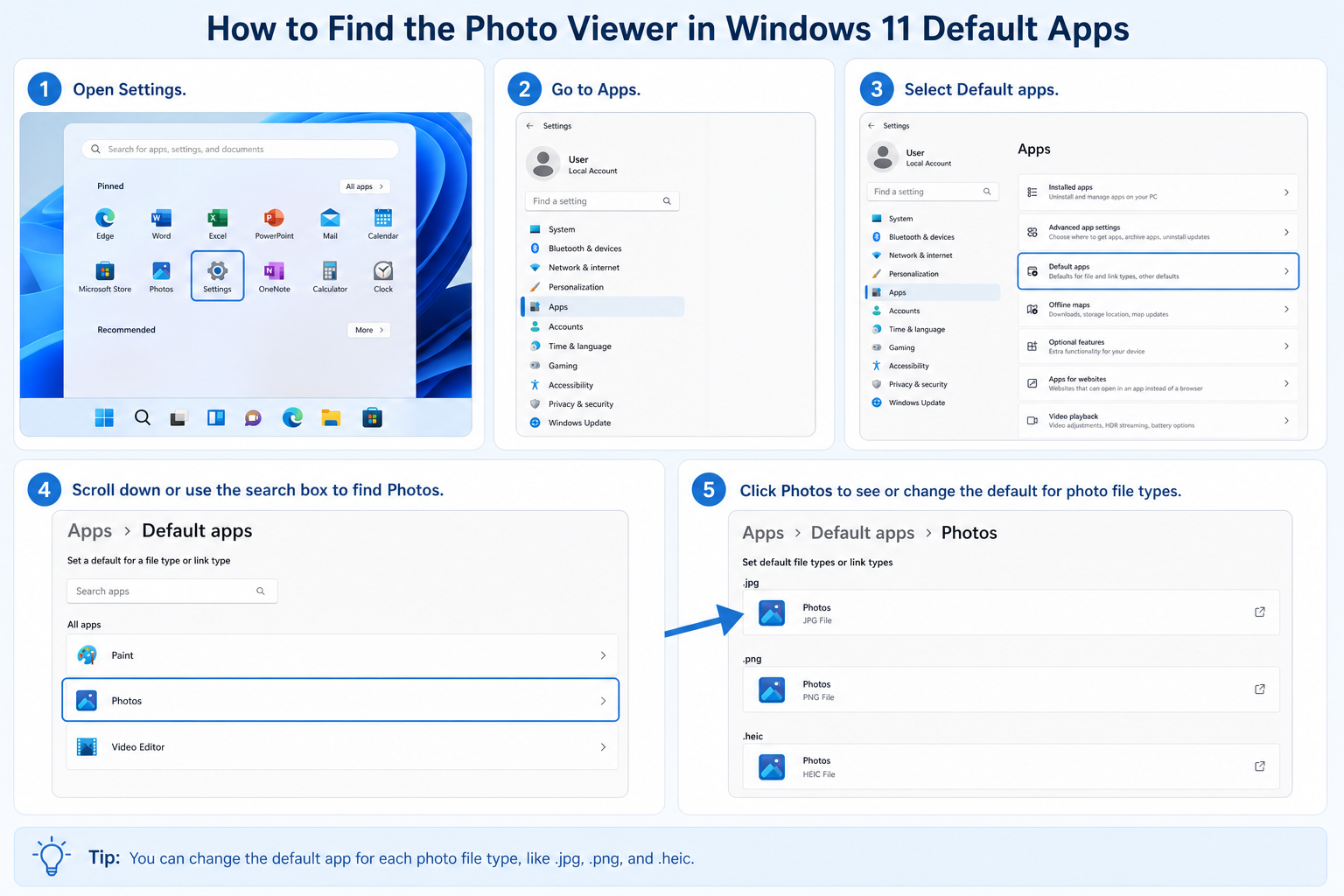Launch Word from pinned apps
Image resolution: width=1344 pixels, height=896 pixels.
tap(161, 223)
